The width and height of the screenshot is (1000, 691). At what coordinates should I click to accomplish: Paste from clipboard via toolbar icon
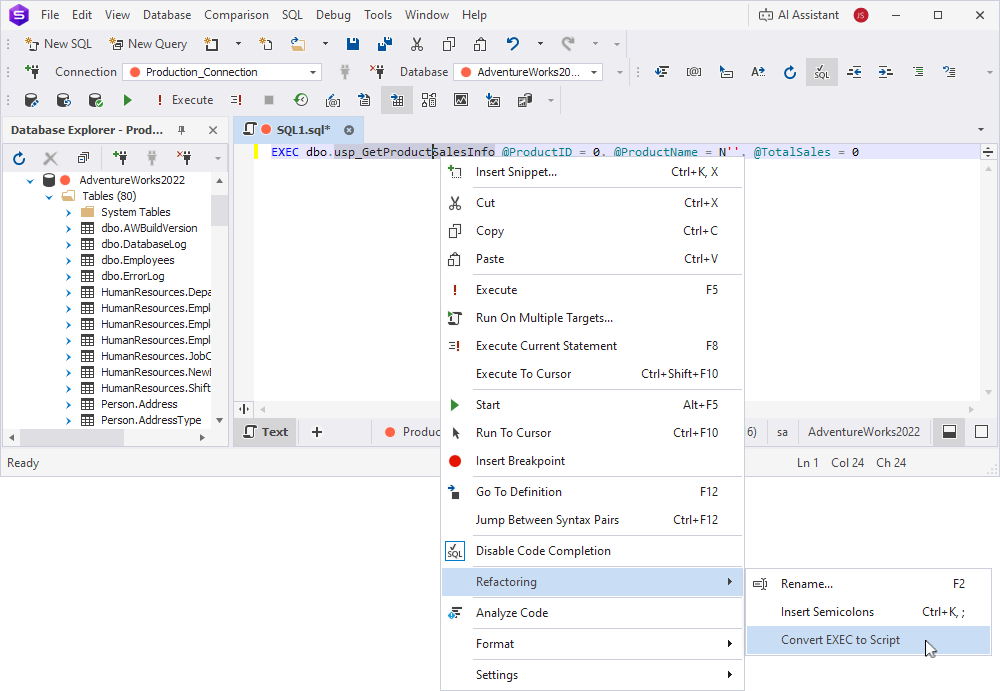tap(480, 43)
